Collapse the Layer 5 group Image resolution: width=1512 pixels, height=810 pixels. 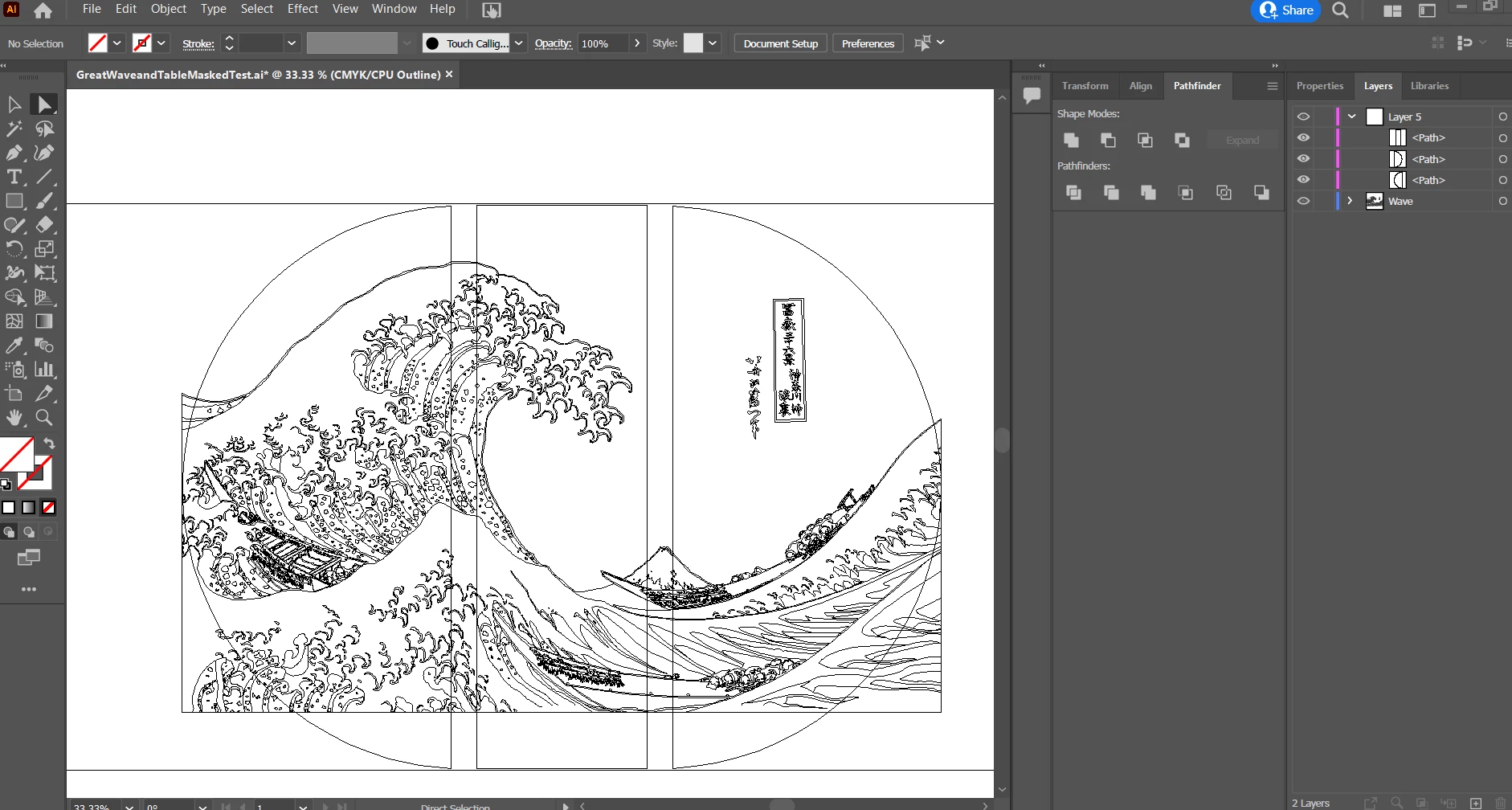coord(1352,117)
